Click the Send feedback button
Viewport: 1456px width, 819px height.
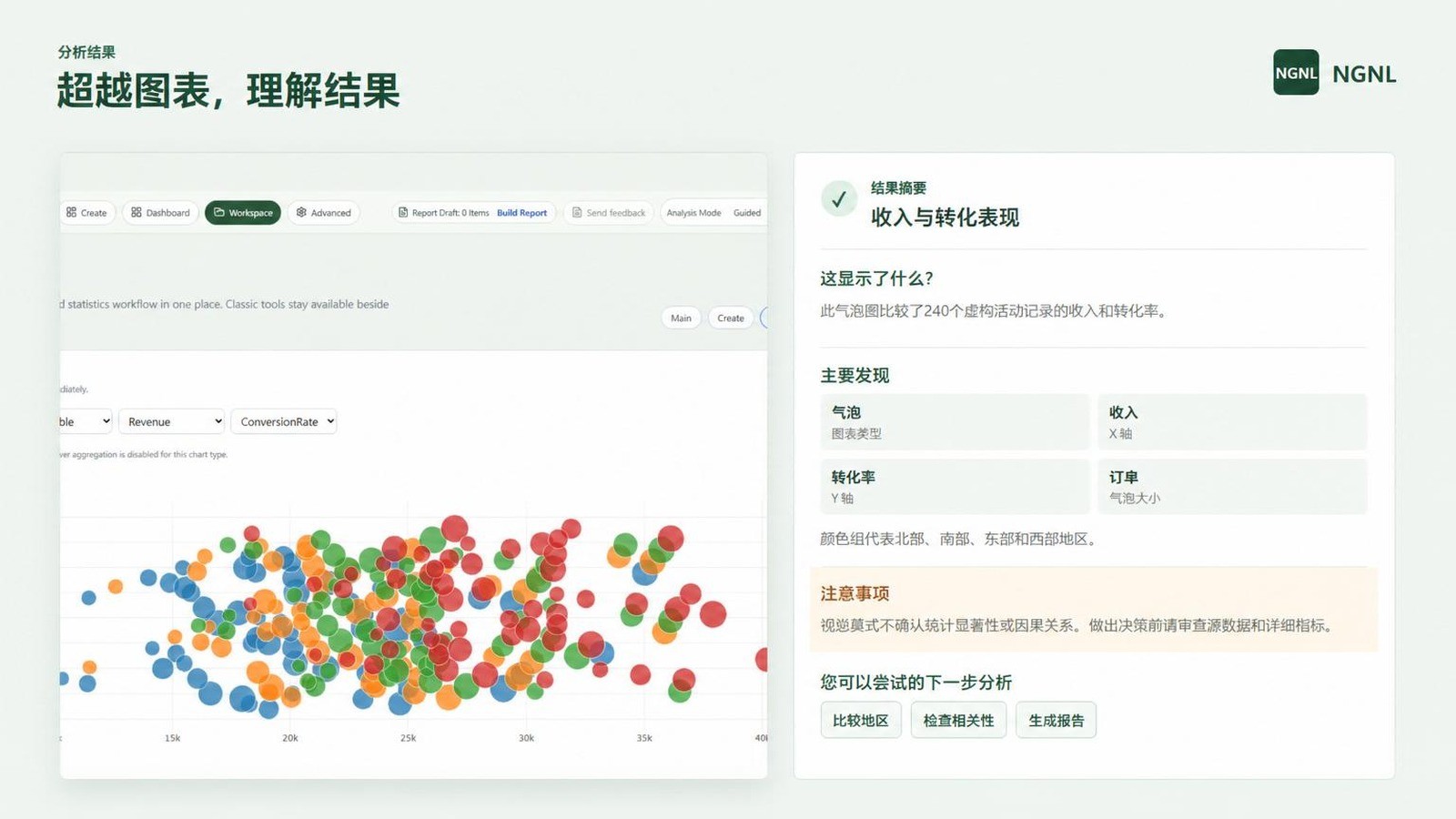608,213
